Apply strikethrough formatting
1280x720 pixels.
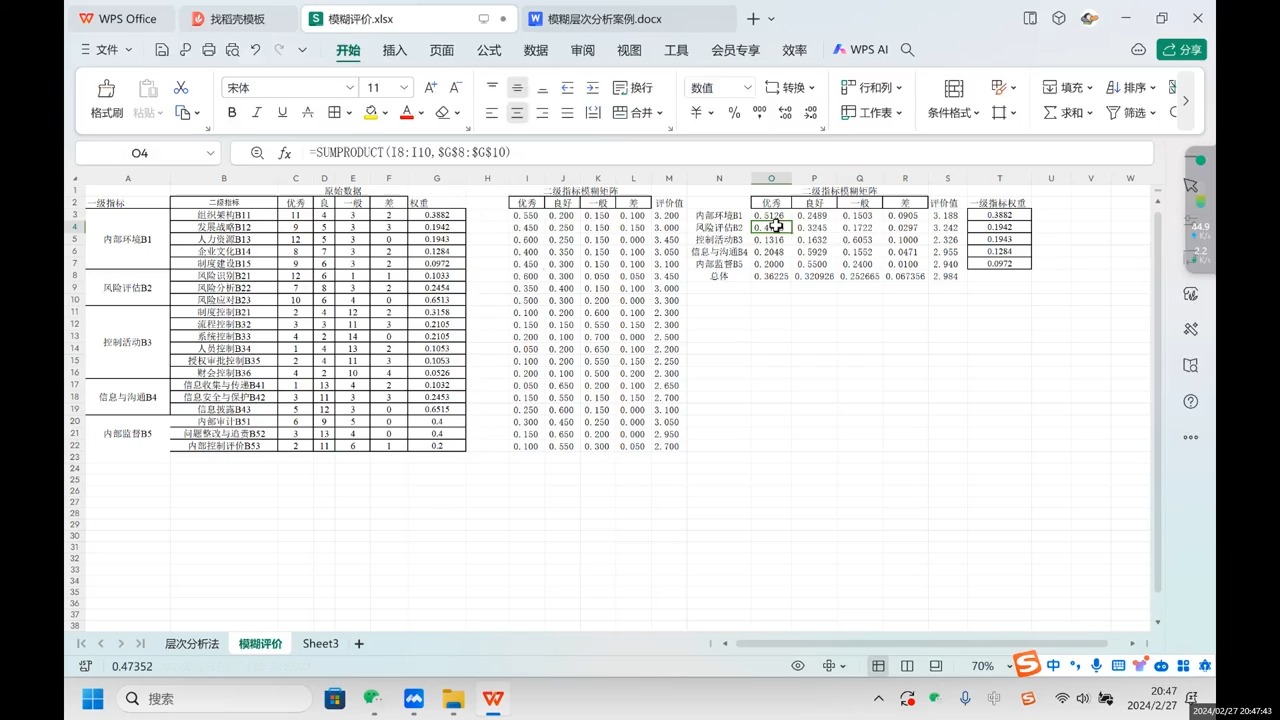308,113
